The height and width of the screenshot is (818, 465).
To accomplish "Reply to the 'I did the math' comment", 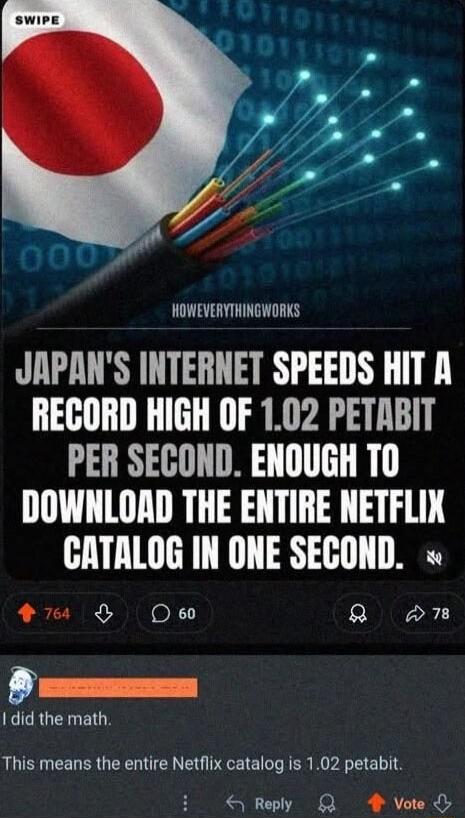I will click(x=259, y=804).
